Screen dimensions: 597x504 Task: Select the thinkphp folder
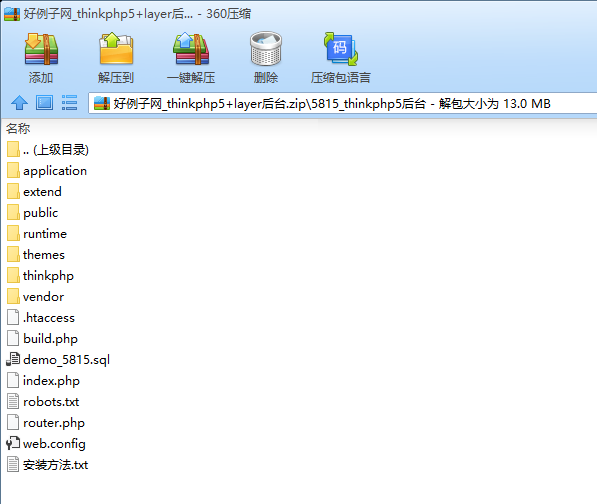coord(40,276)
